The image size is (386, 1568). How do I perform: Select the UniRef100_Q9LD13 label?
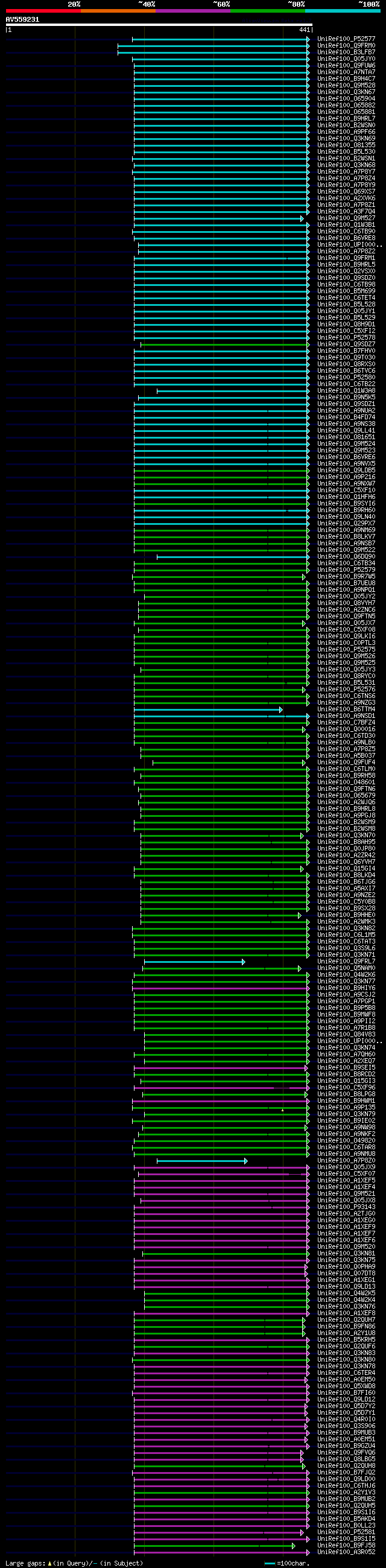(346, 1287)
